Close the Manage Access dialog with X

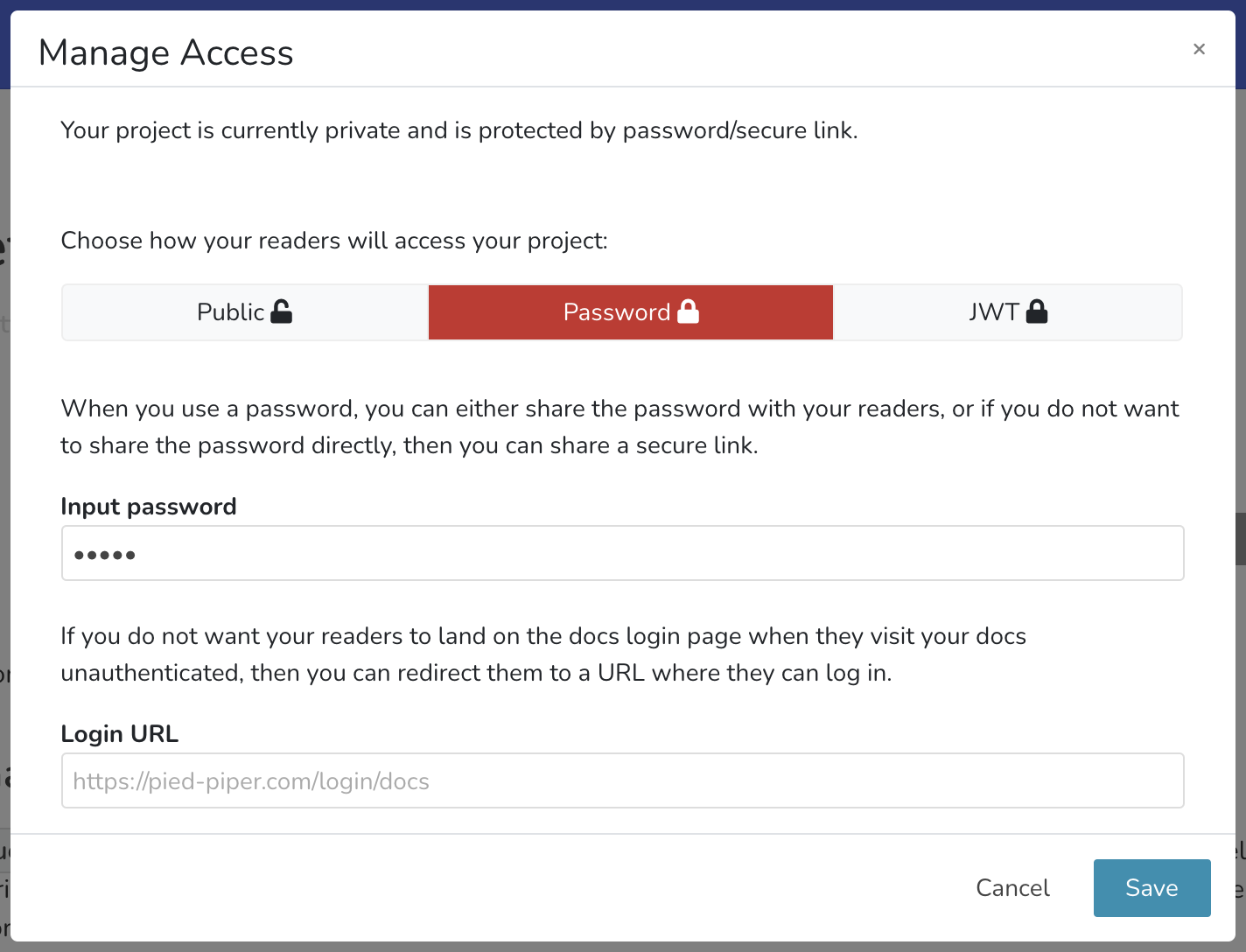click(1199, 49)
